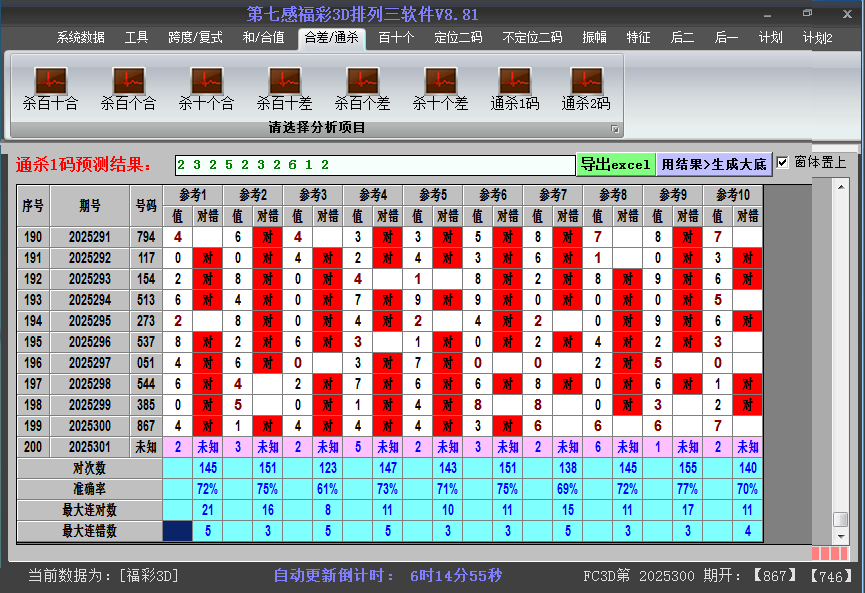This screenshot has width=865, height=593.
Task: Open the 通杀2码 analysis icon
Action: coord(585,88)
